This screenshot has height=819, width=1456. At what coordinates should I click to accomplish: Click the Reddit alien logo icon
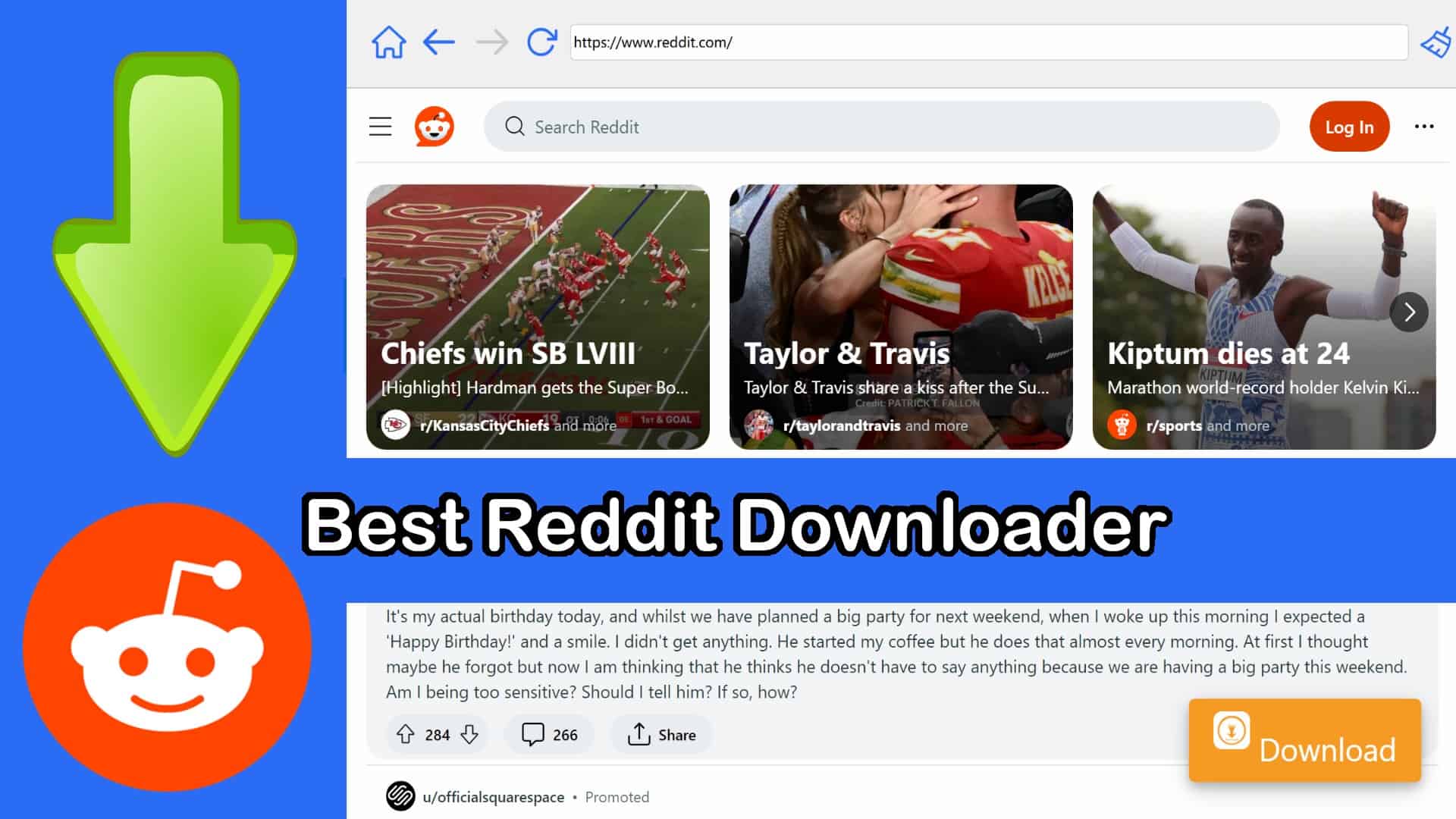tap(434, 125)
